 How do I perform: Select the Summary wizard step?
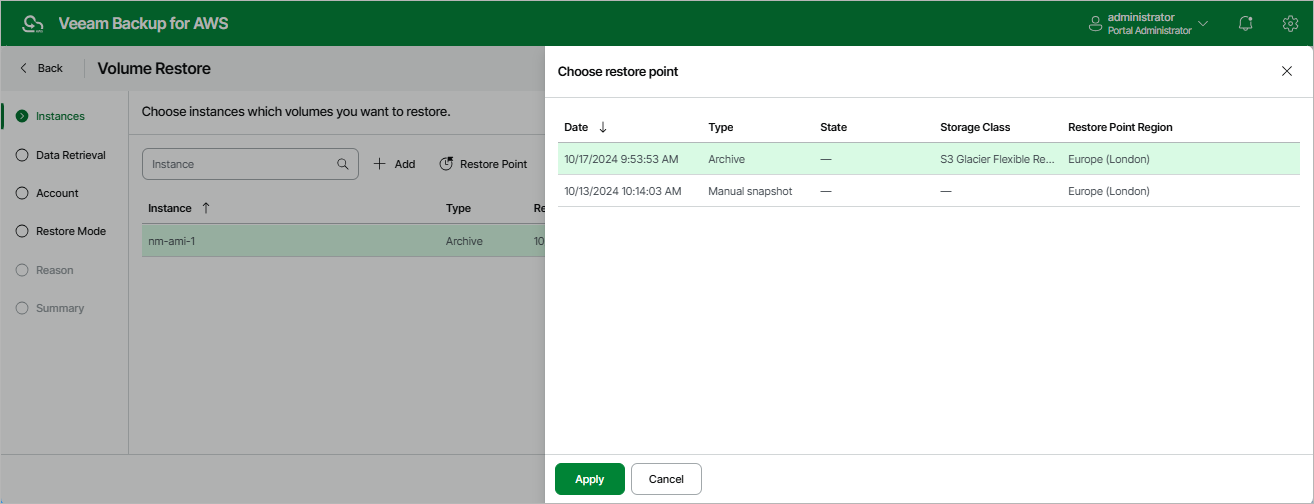pos(50,308)
